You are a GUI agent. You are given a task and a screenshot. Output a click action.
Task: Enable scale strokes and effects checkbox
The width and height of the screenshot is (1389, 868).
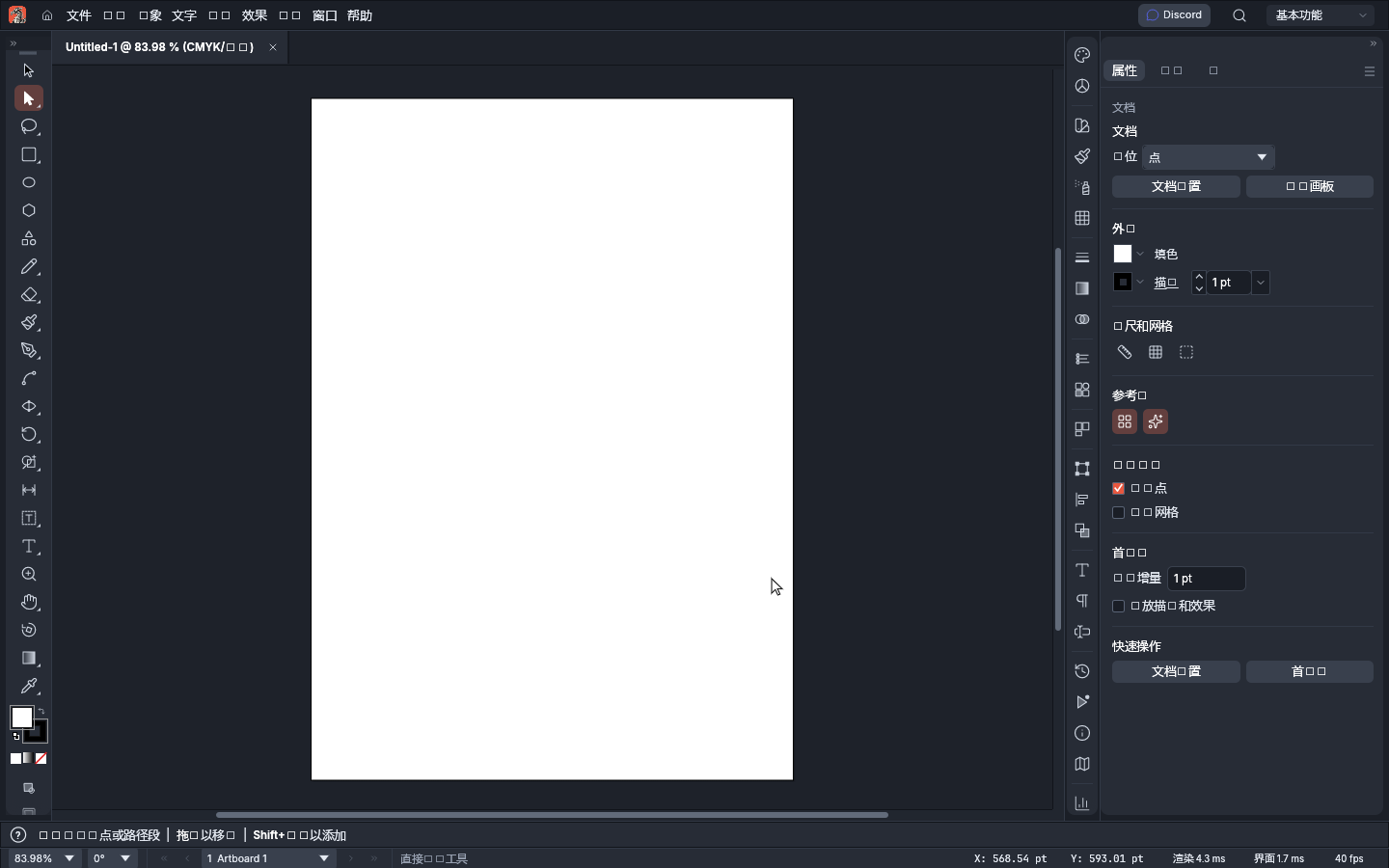tap(1119, 606)
